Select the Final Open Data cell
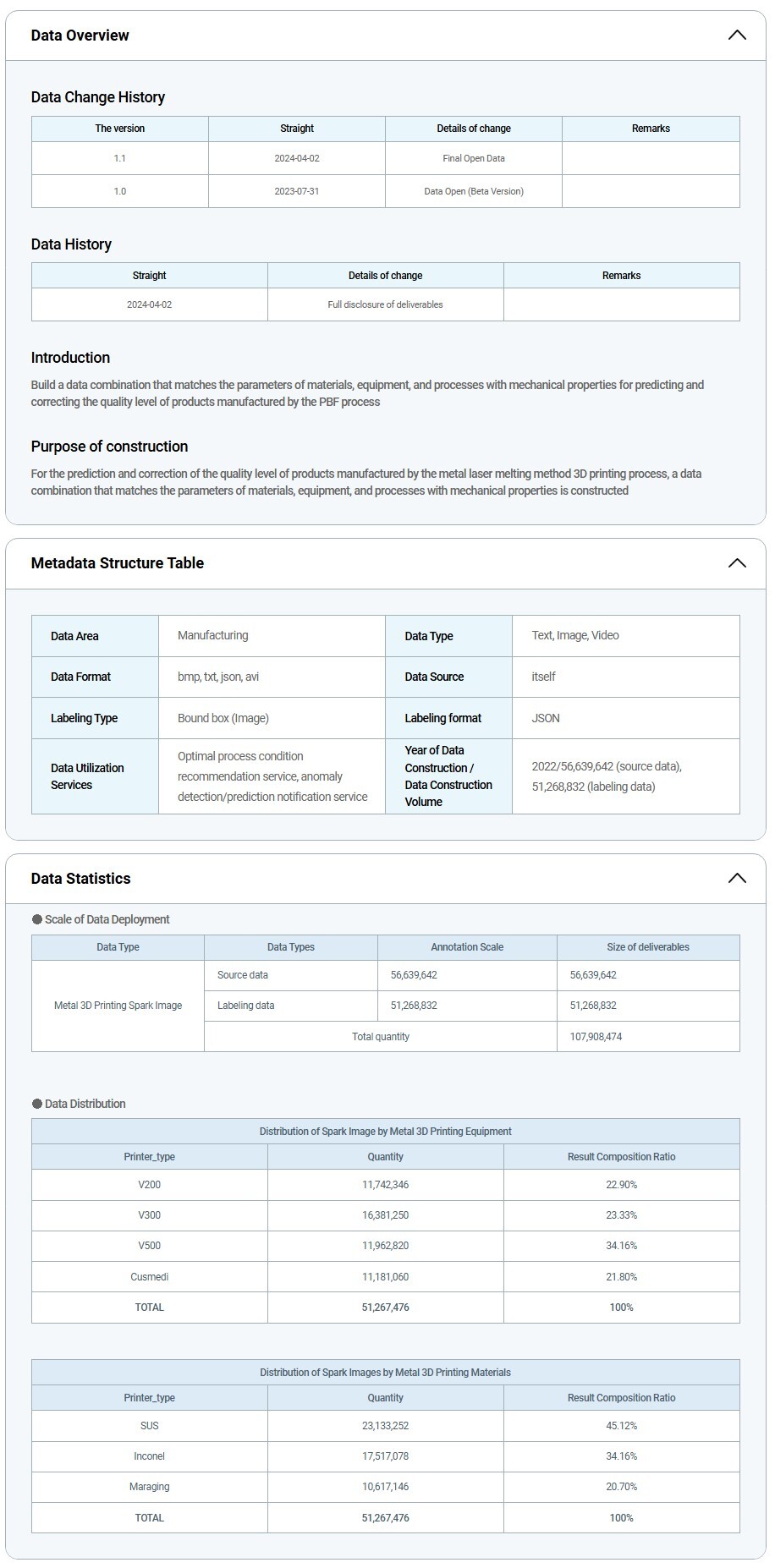The image size is (775, 1568). 473,158
